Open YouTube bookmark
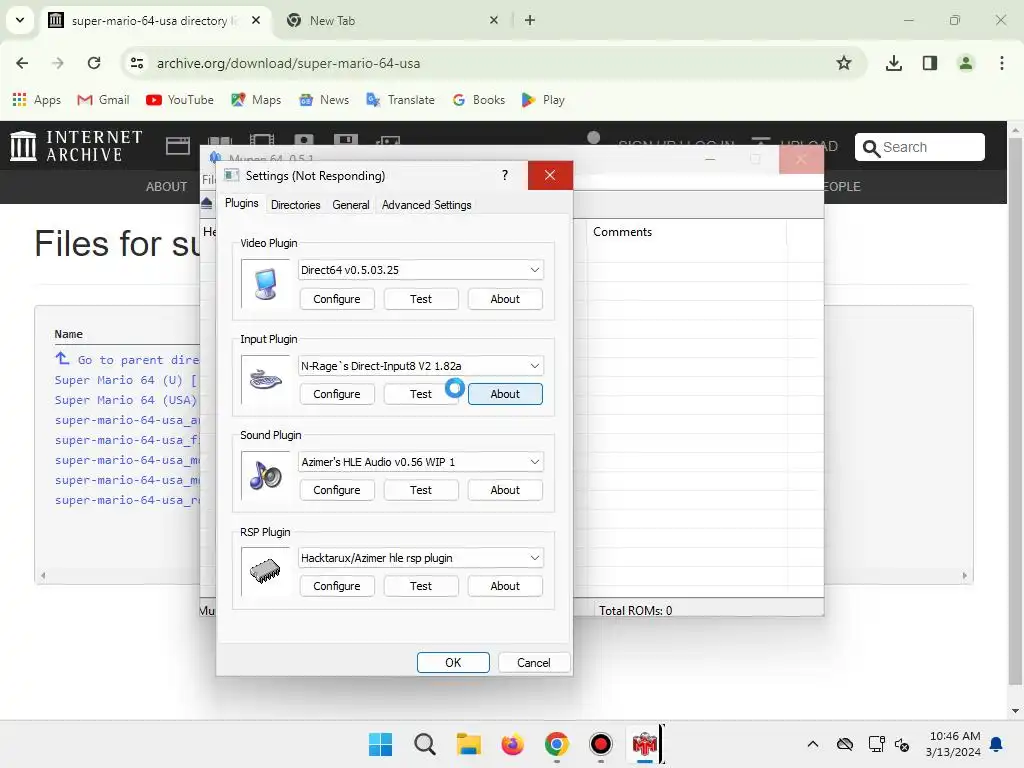This screenshot has height=768, width=1024. [x=180, y=100]
